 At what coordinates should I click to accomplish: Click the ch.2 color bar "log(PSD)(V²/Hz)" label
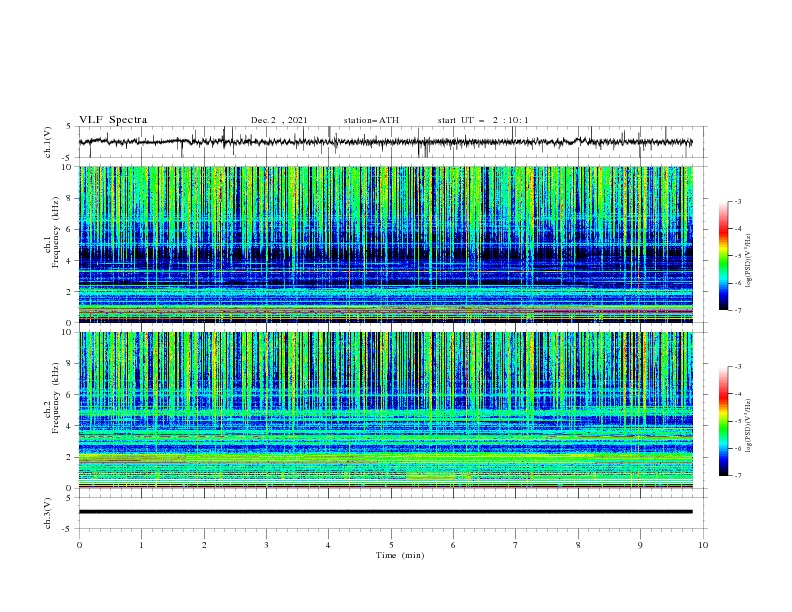[x=749, y=425]
